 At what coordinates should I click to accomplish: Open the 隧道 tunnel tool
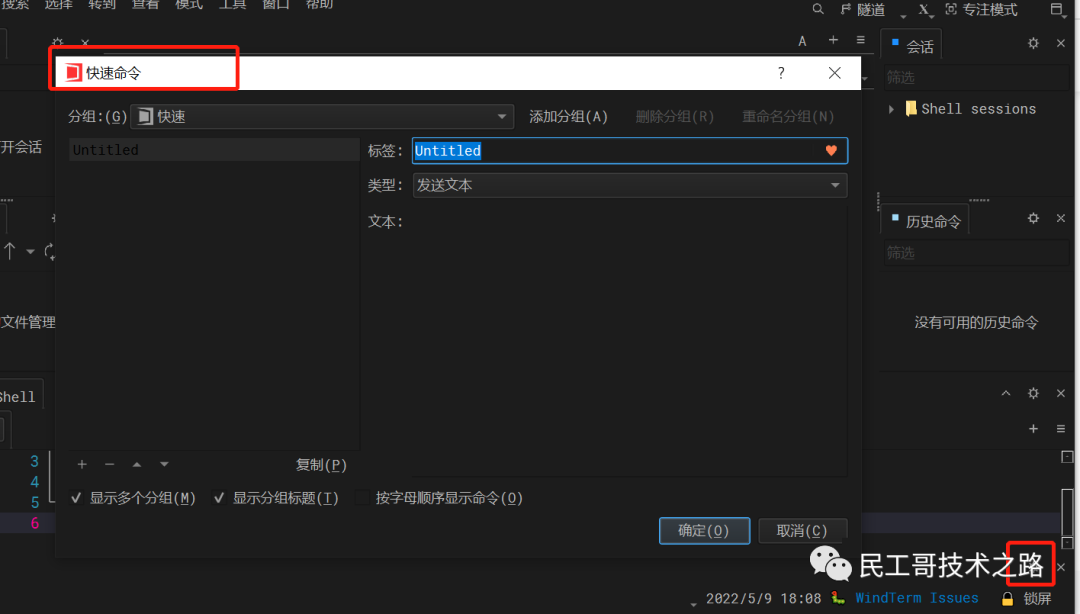(864, 10)
